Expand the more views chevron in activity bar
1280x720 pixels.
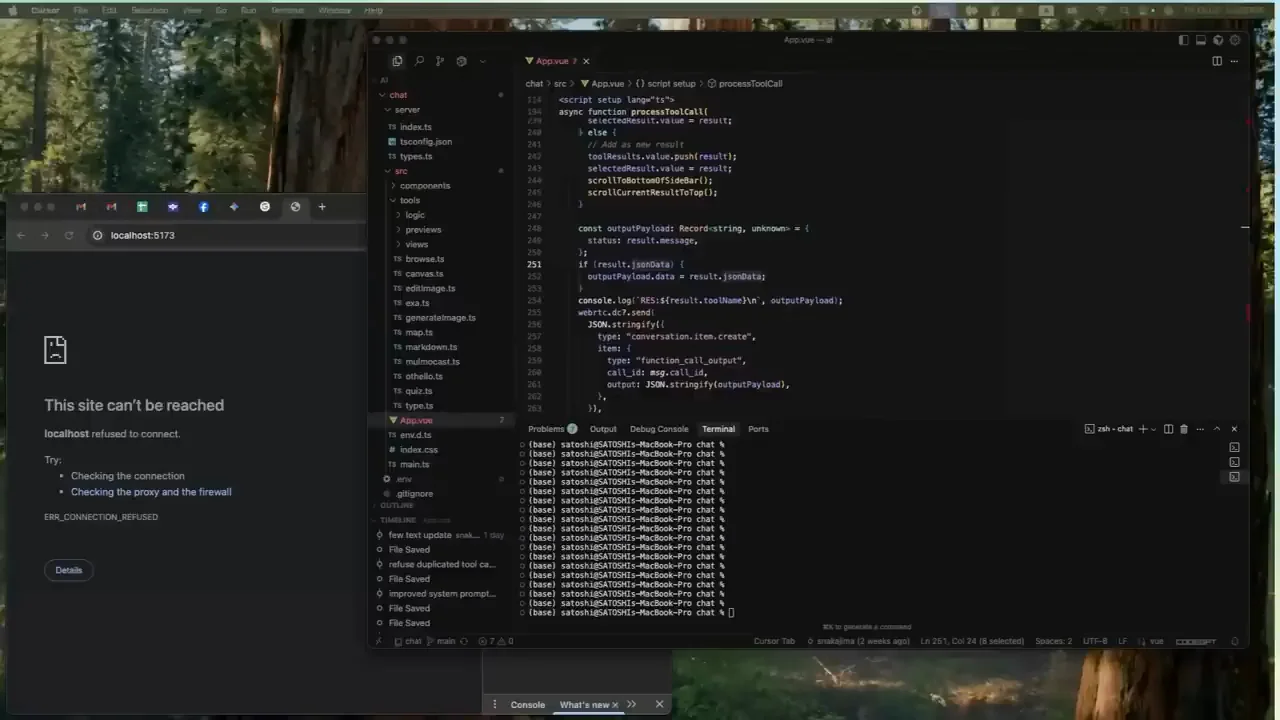click(482, 61)
